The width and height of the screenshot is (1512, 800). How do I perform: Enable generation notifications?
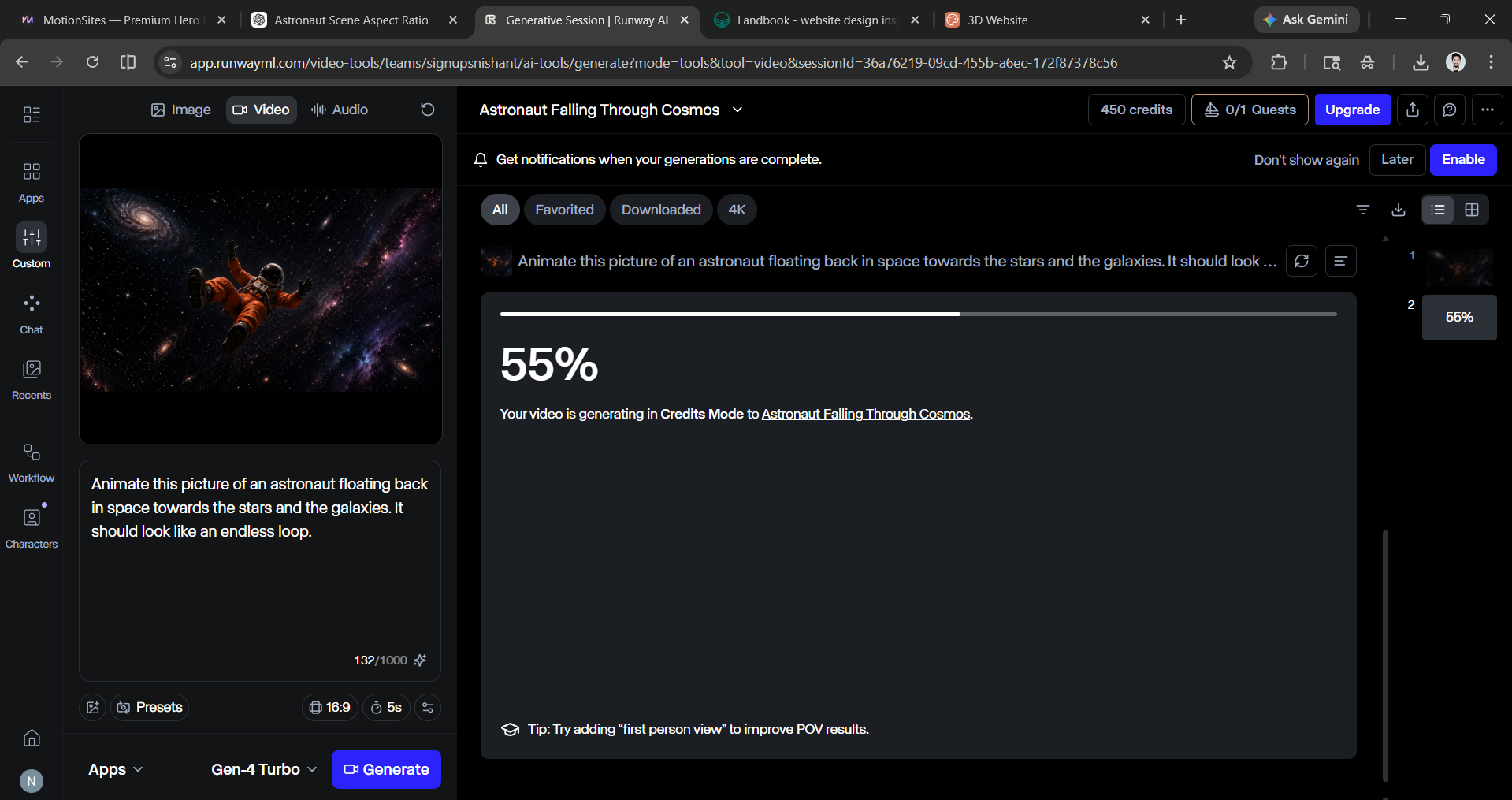[1463, 160]
